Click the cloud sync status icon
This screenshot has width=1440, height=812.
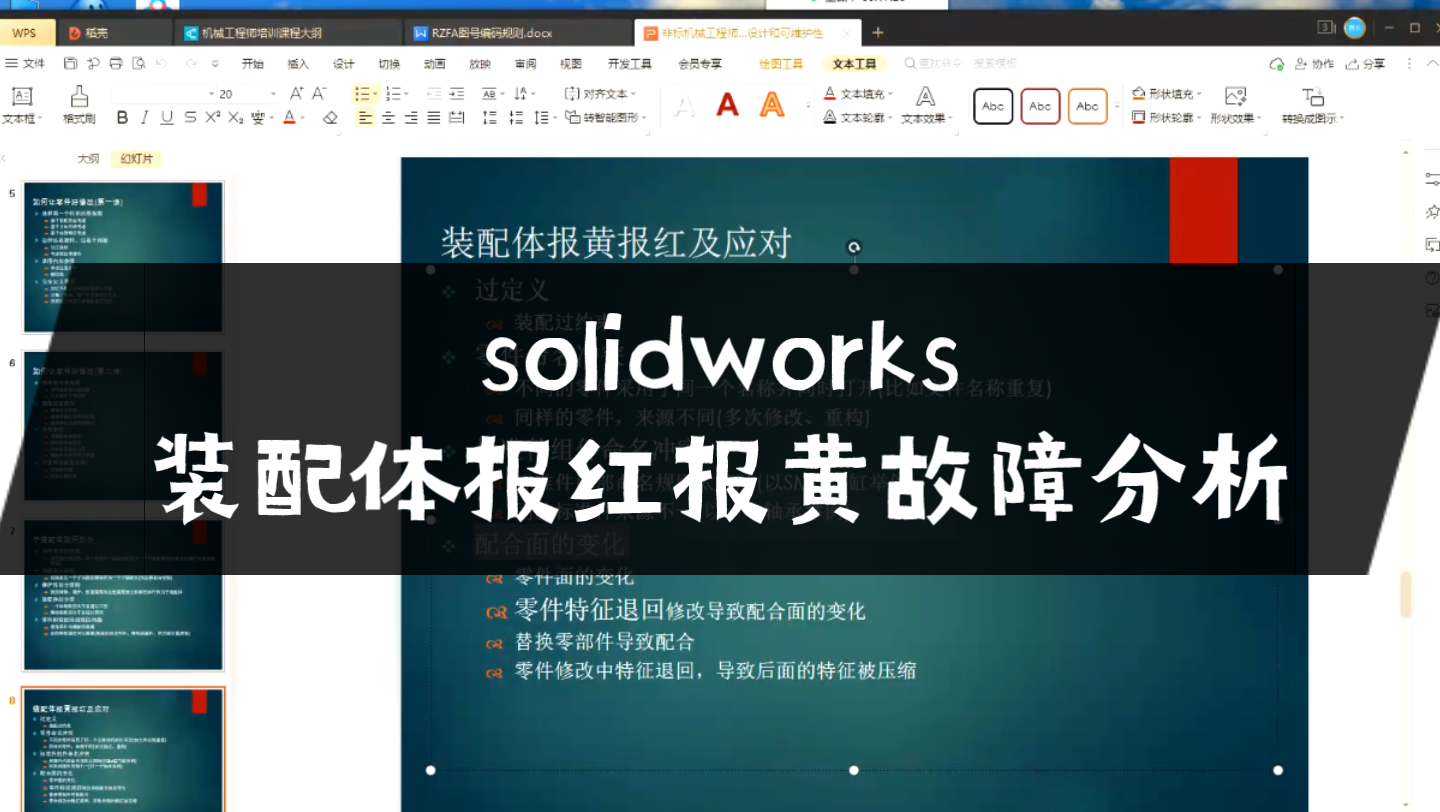point(1276,64)
